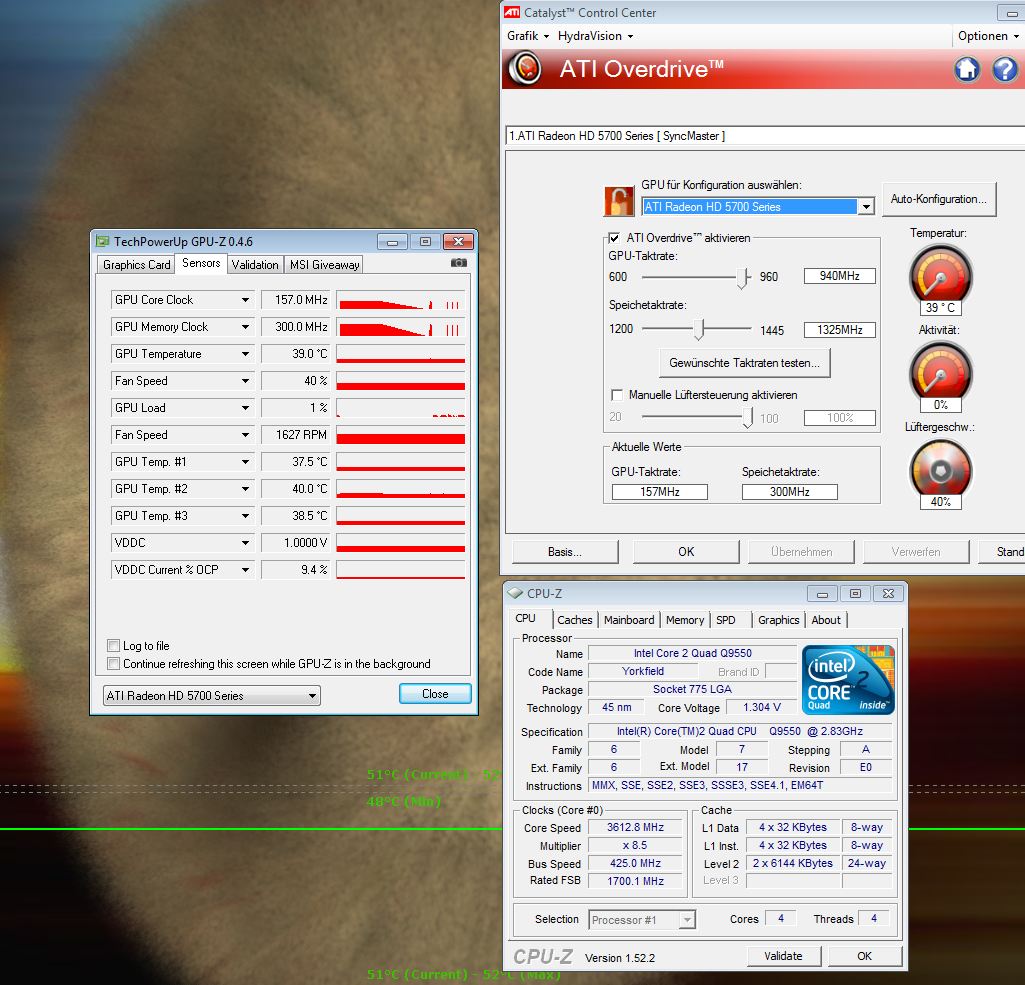This screenshot has width=1025, height=985.
Task: Click Gewünschte Taktraten testen button
Action: (745, 363)
